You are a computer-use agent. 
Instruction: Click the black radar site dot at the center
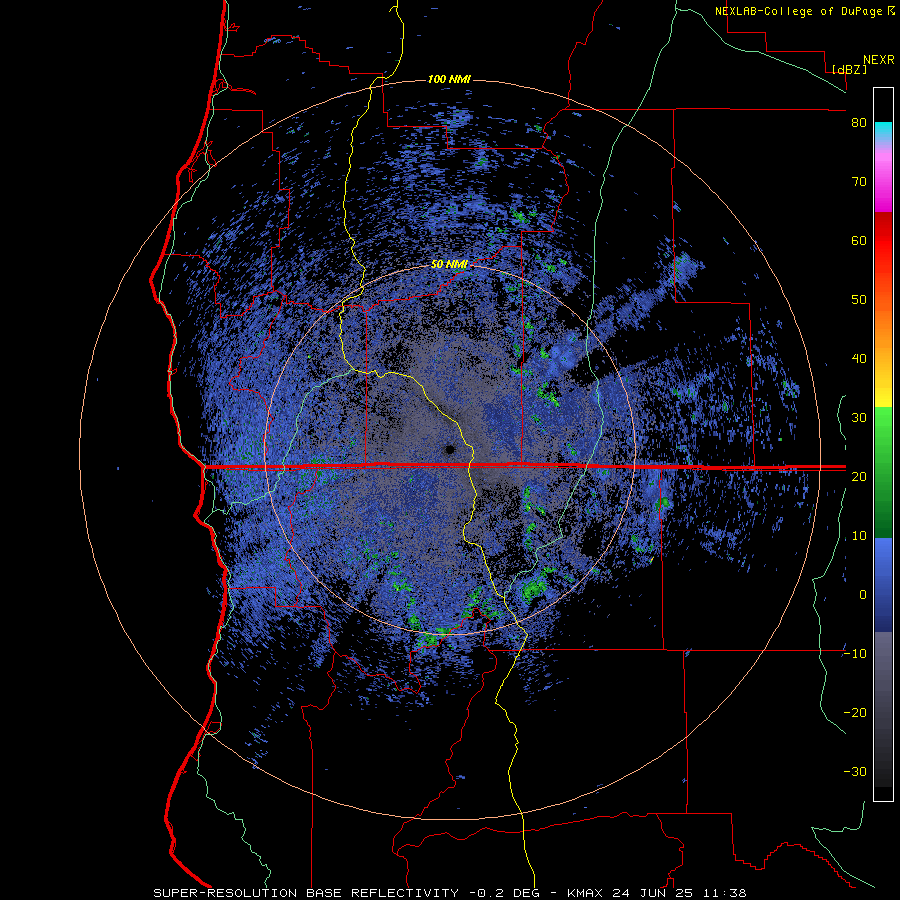450,449
